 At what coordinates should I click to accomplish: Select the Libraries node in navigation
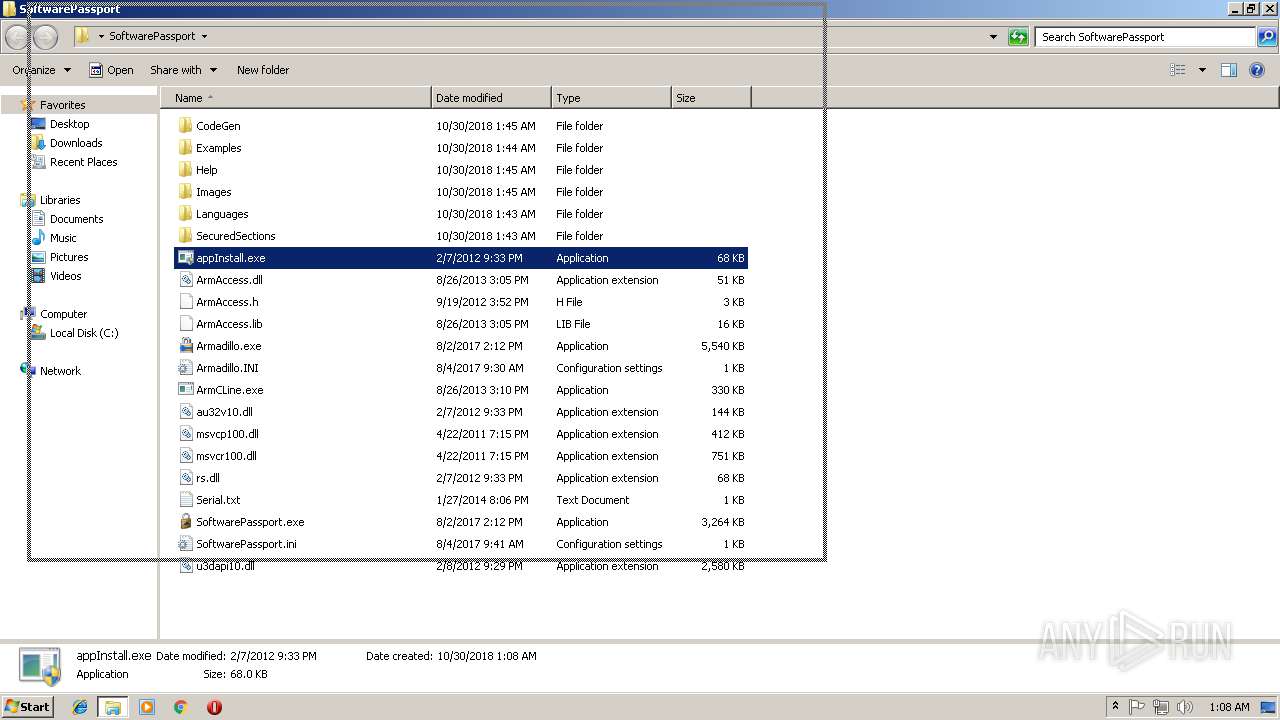click(x=60, y=200)
